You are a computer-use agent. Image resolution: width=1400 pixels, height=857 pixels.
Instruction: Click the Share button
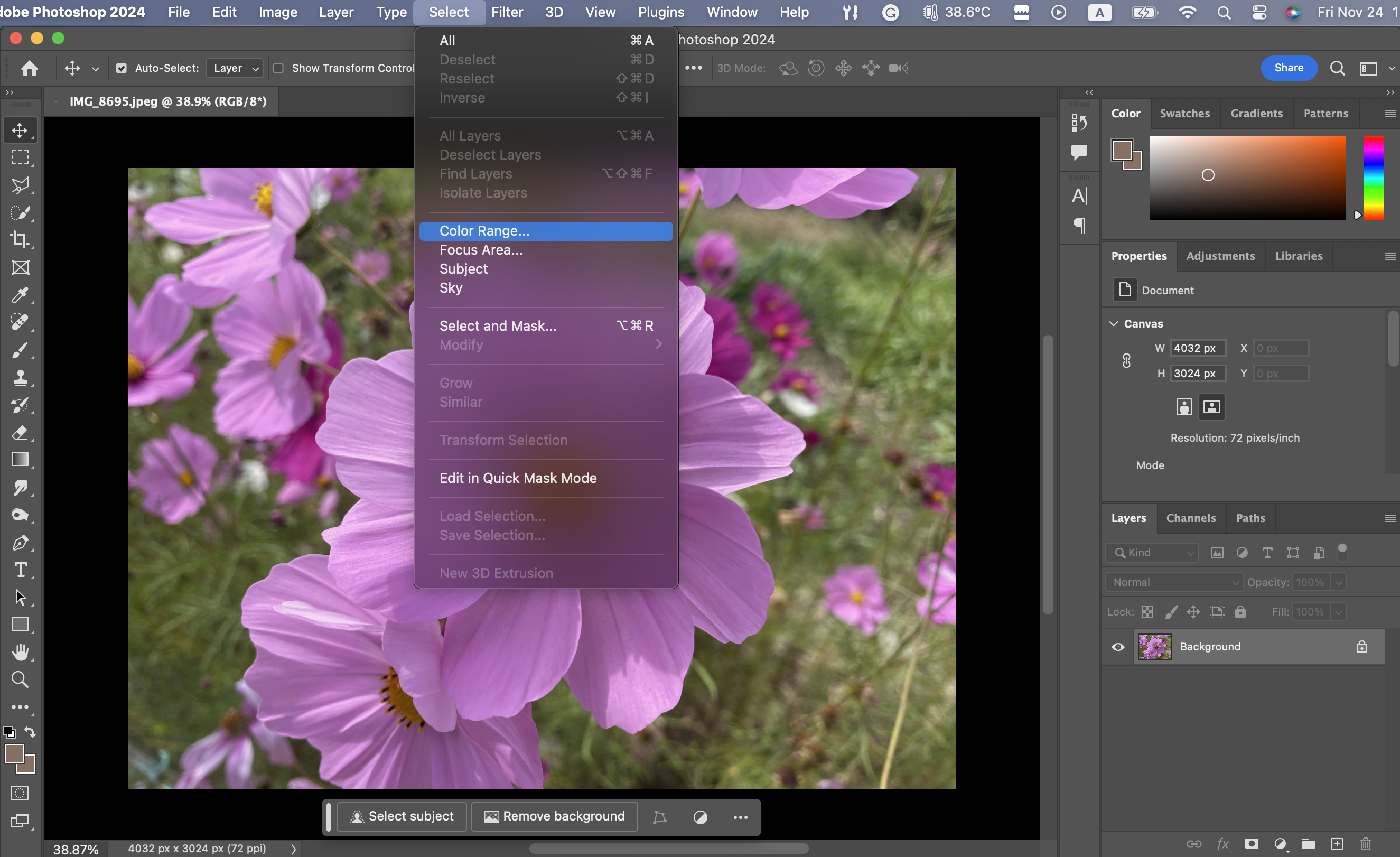1288,68
